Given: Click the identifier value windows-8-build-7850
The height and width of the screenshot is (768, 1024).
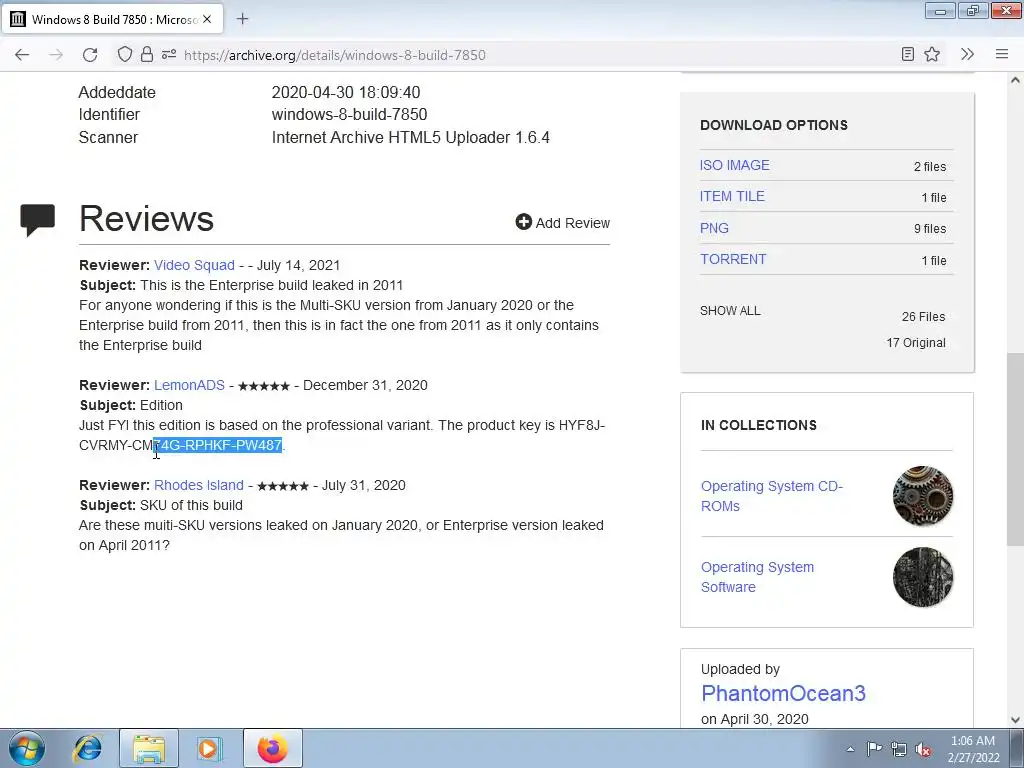Looking at the screenshot, I should [349, 114].
